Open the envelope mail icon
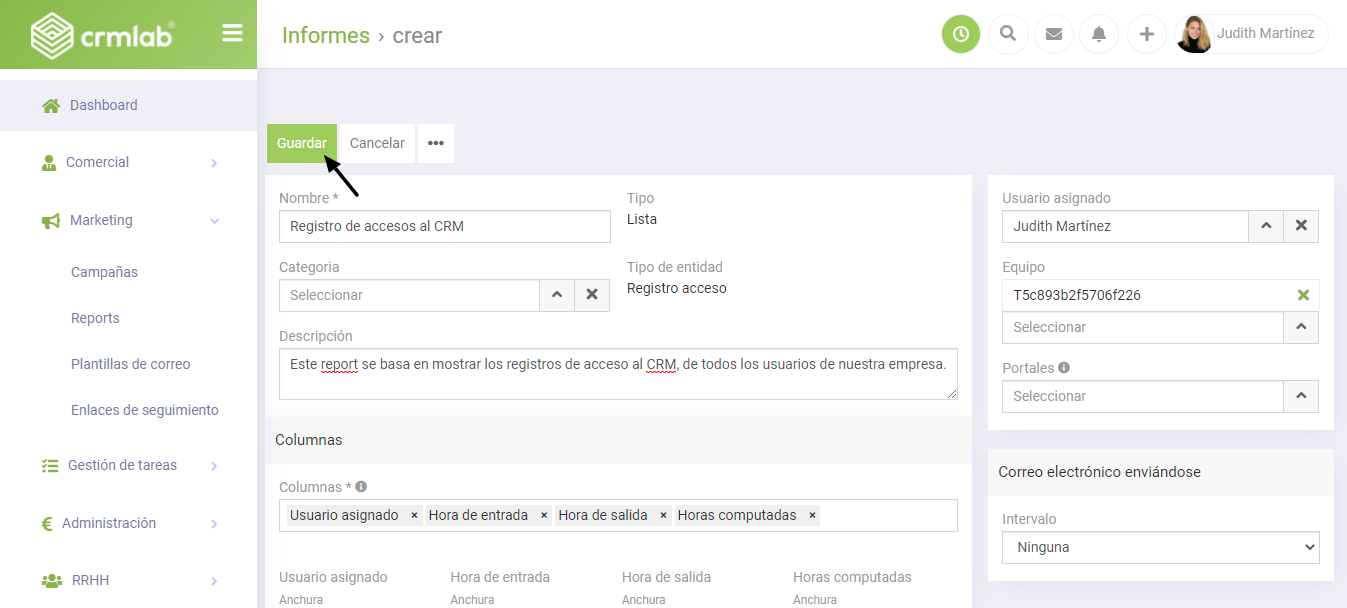Image resolution: width=1347 pixels, height=608 pixels. [x=1054, y=34]
